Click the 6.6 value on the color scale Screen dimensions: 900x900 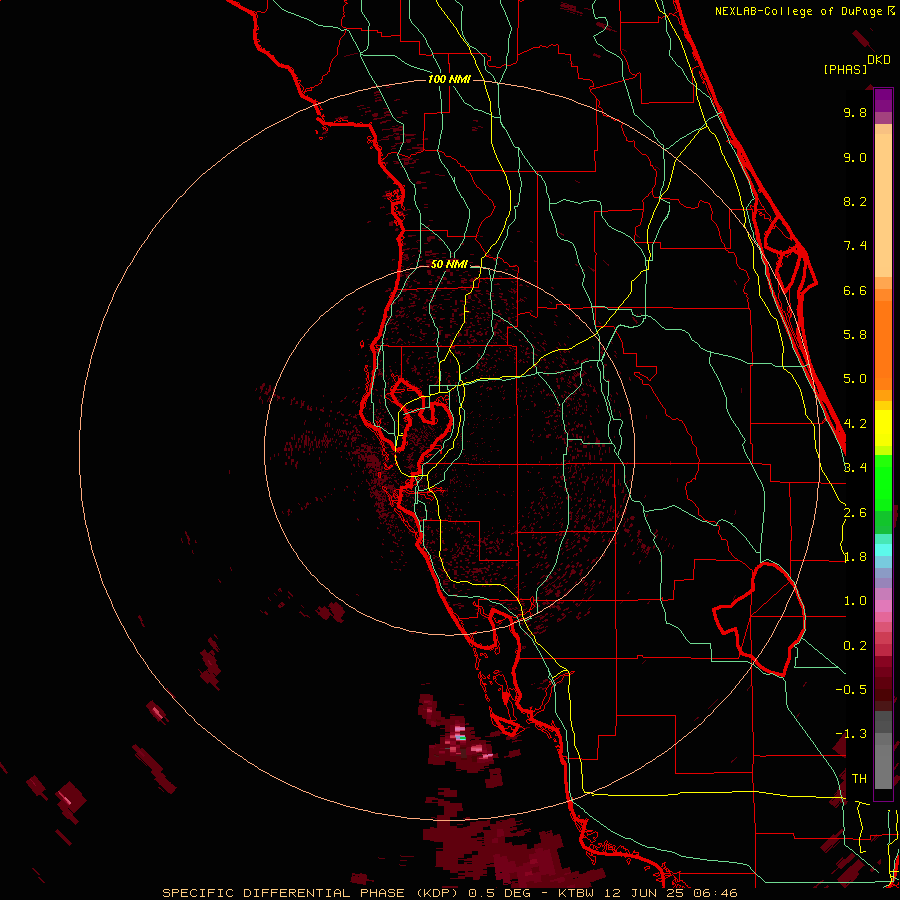click(x=855, y=290)
